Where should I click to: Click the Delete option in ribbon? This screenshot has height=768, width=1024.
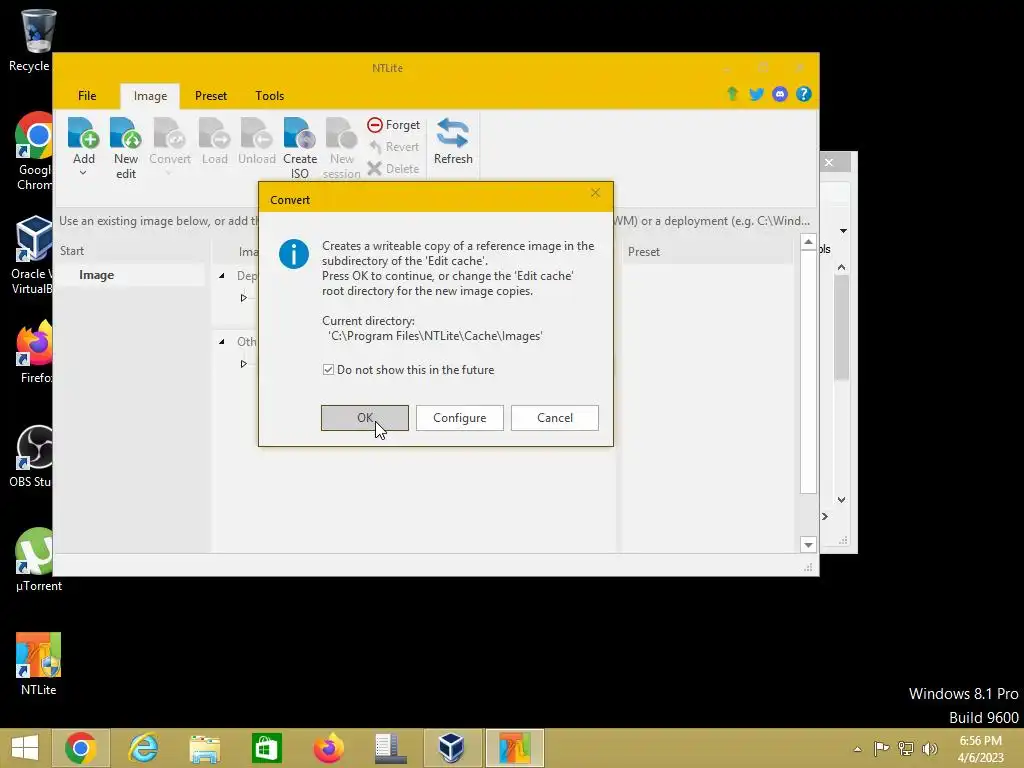[x=394, y=168]
